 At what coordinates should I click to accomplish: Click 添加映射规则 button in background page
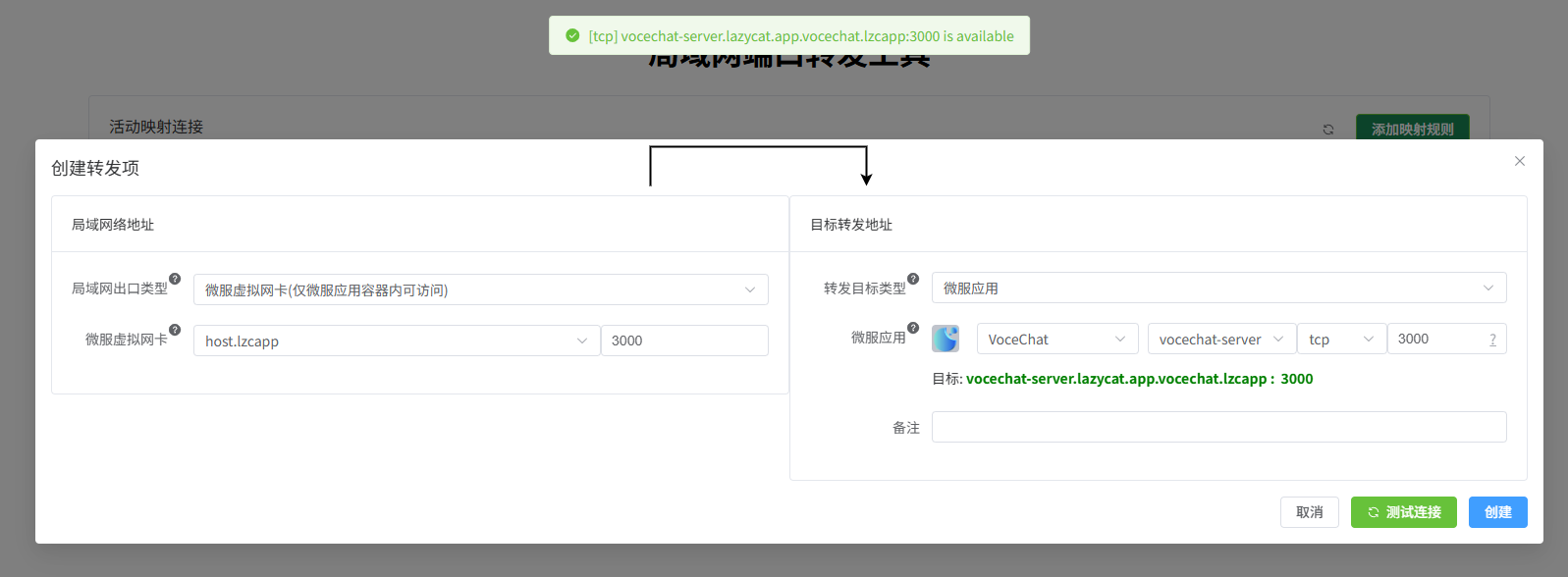pyautogui.click(x=1413, y=129)
